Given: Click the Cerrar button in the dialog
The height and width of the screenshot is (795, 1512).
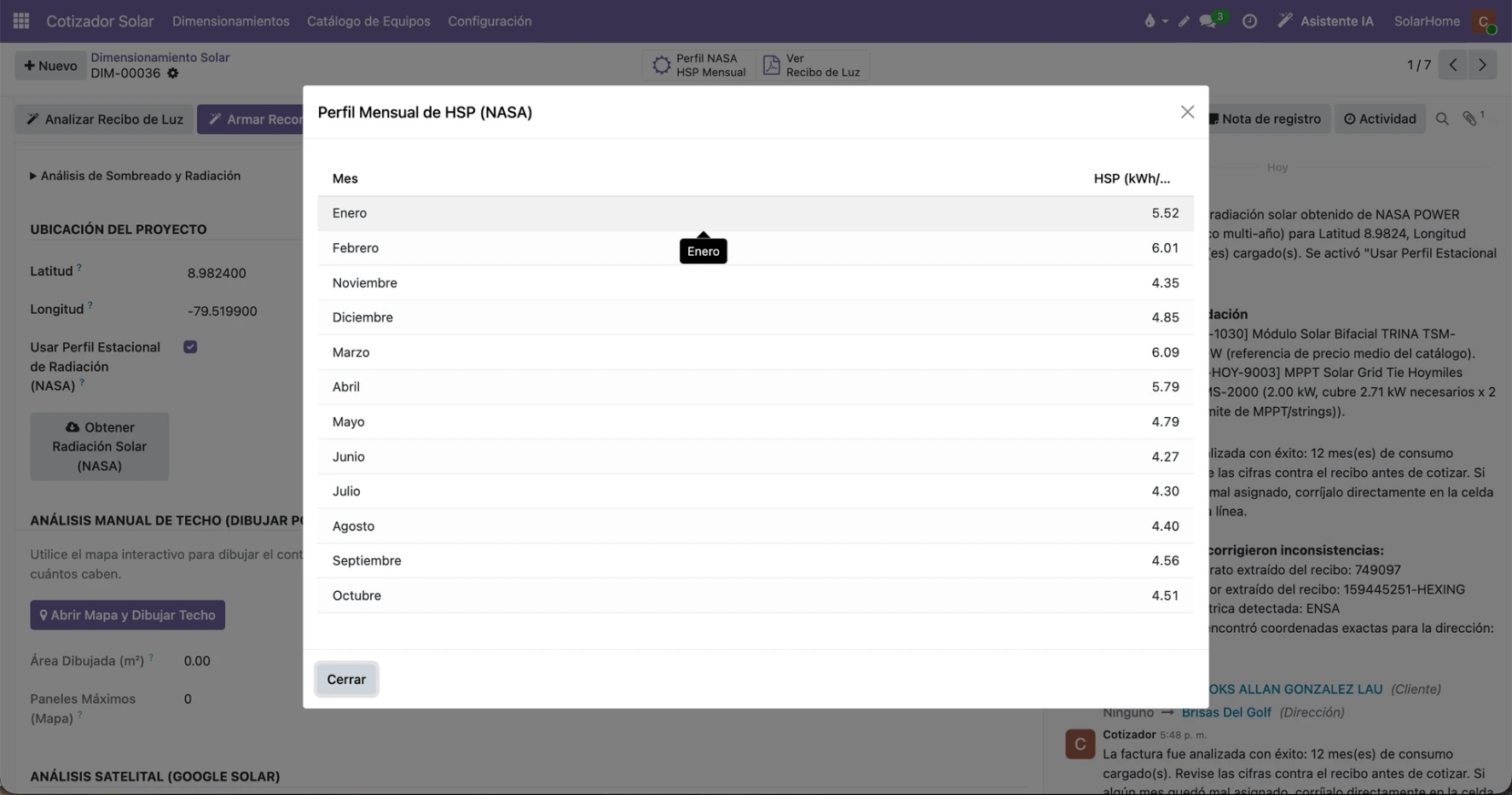Looking at the screenshot, I should tap(346, 679).
